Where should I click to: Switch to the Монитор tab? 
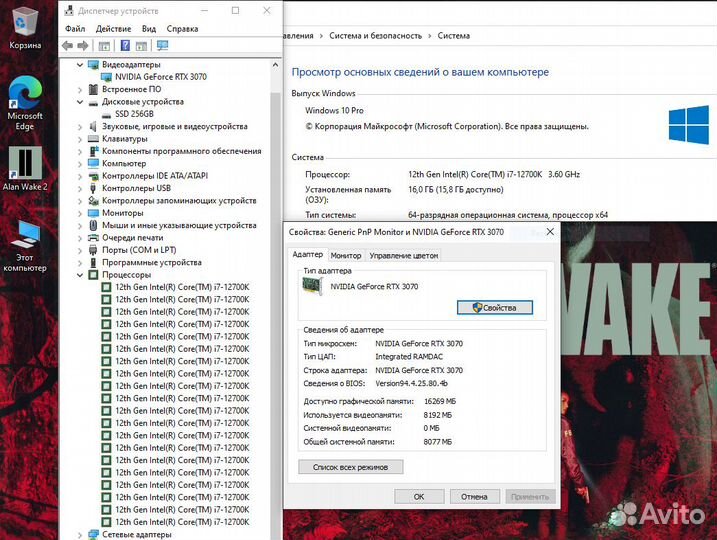tap(346, 256)
